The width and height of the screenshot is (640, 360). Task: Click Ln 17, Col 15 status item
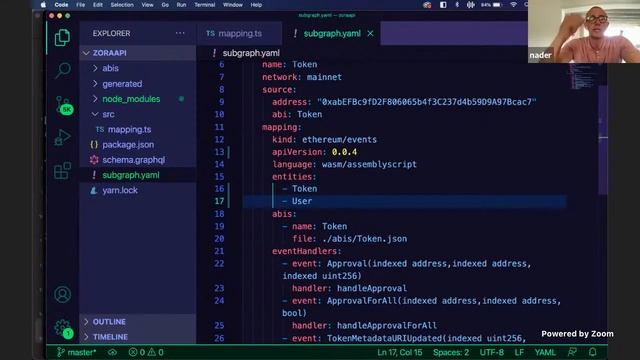[400, 352]
